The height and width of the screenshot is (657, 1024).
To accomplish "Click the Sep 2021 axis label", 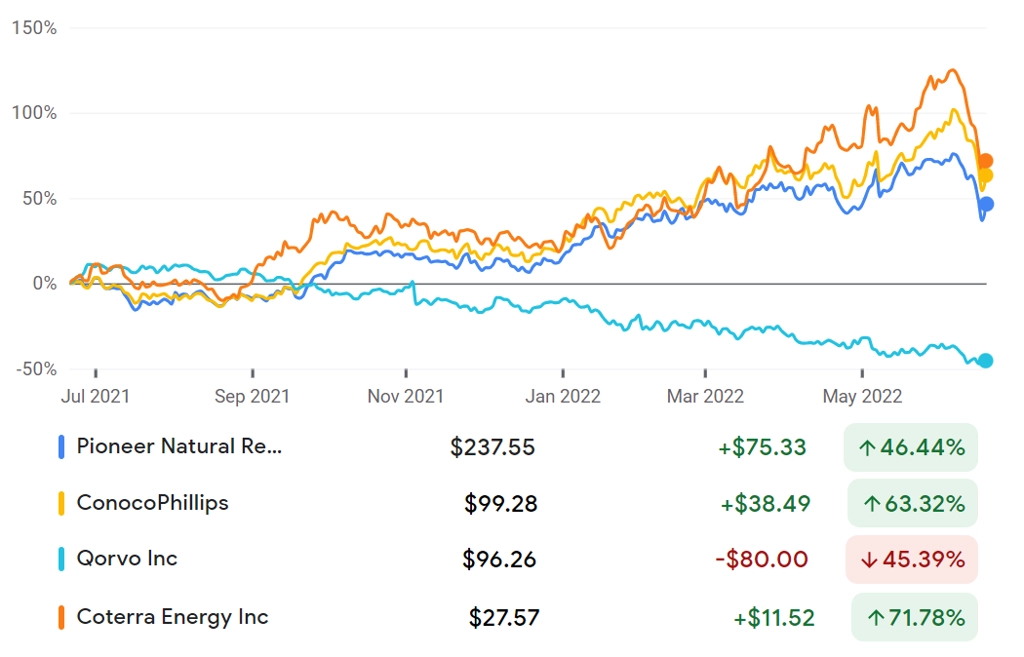I will [x=252, y=396].
